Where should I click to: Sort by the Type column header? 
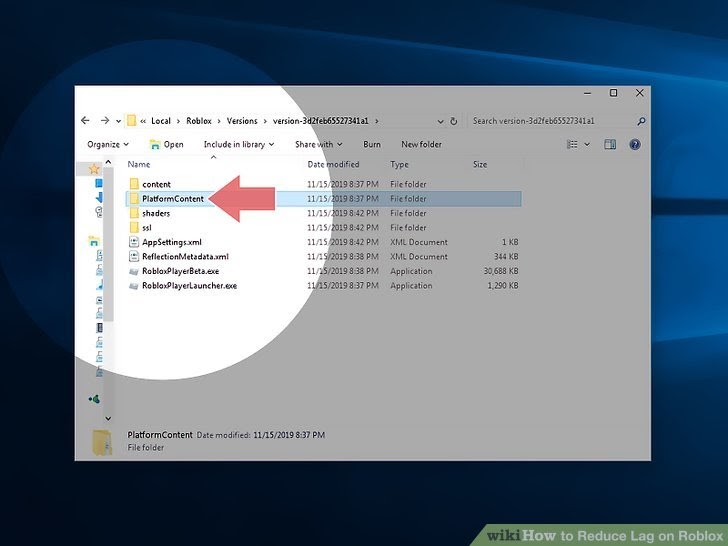click(399, 164)
